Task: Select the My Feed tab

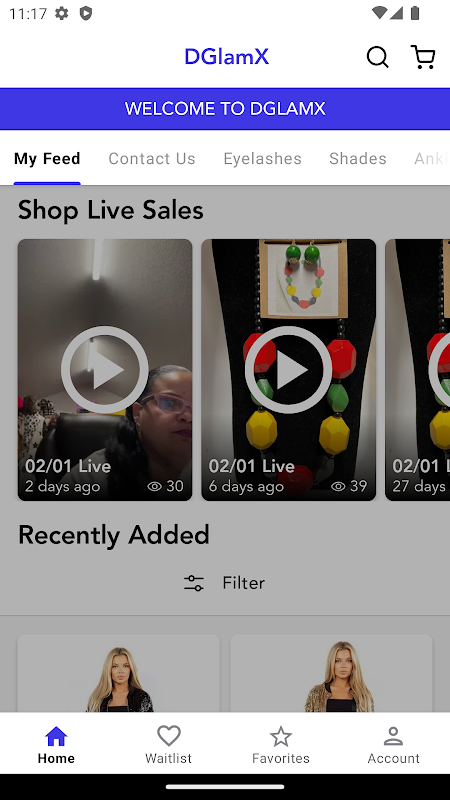Action: (x=47, y=159)
